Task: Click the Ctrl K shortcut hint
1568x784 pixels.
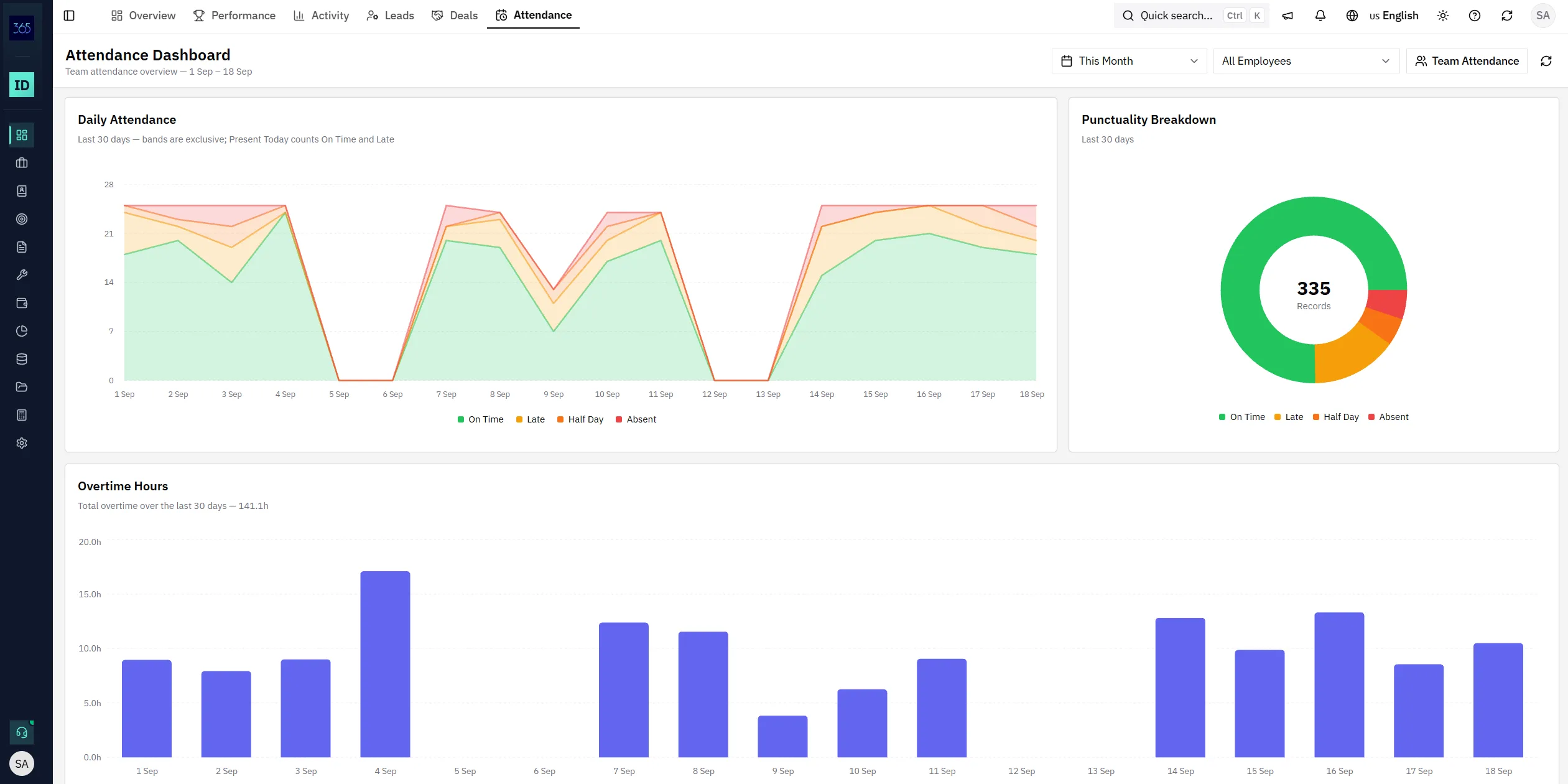Action: [1245, 16]
